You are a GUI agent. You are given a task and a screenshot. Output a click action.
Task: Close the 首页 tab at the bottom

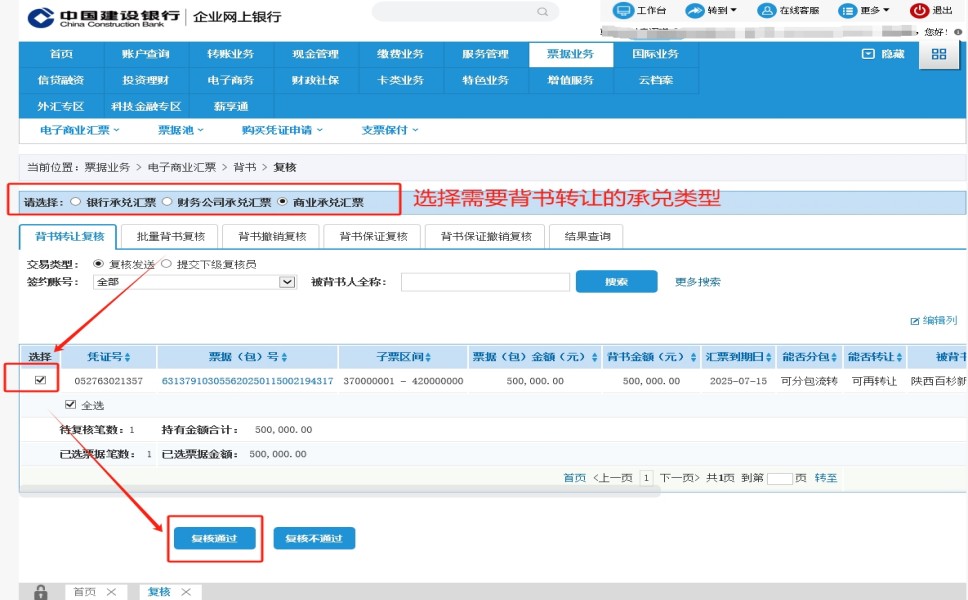(111, 592)
